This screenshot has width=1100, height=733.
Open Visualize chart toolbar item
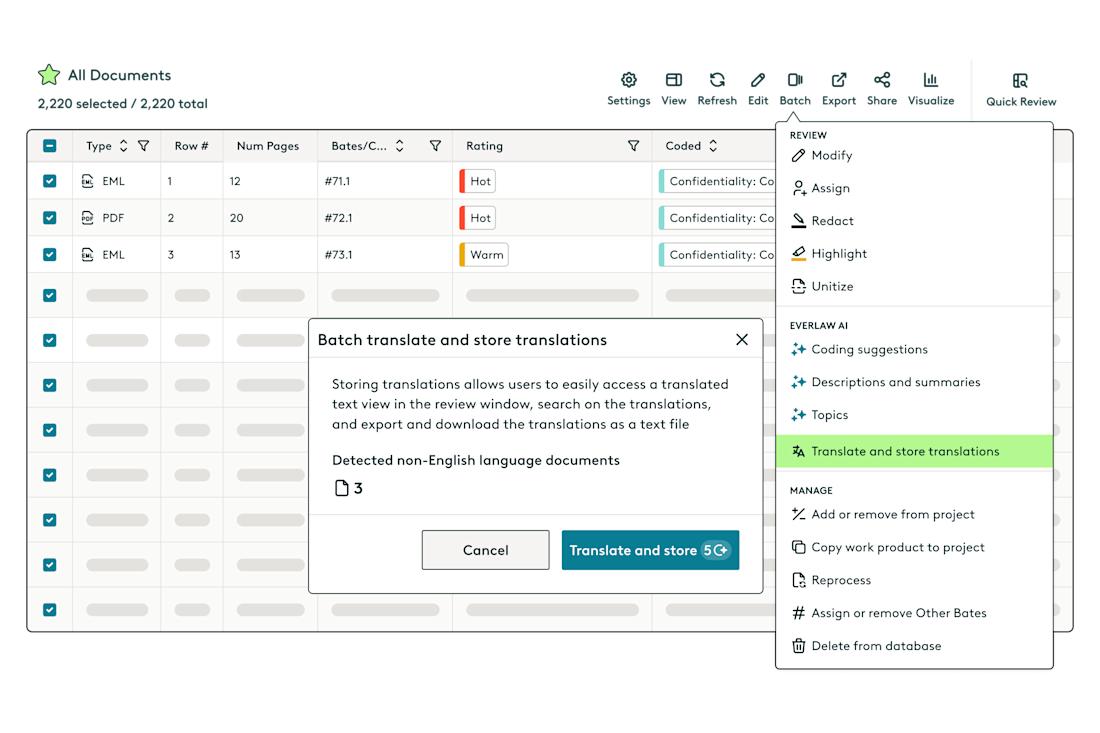coord(931,88)
